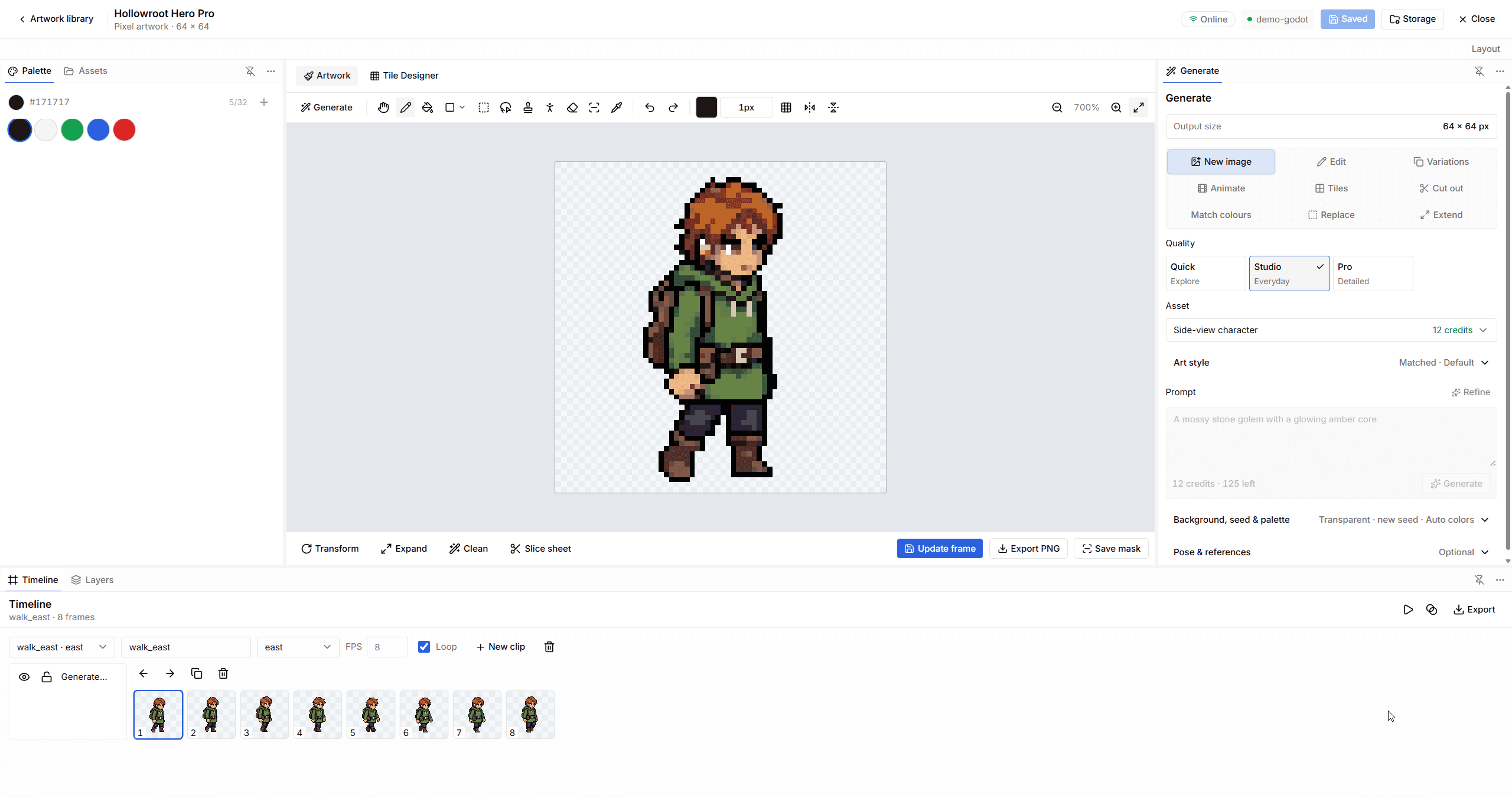Choose Quick quality option
The image size is (1512, 798).
tap(1205, 273)
